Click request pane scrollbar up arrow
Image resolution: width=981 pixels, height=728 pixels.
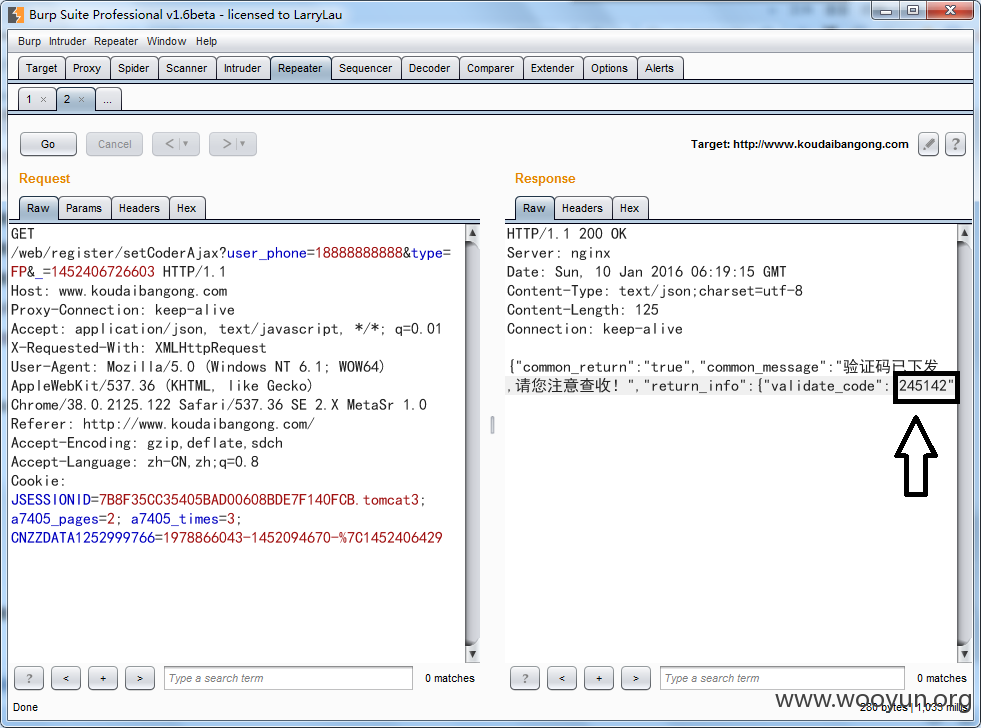[473, 233]
